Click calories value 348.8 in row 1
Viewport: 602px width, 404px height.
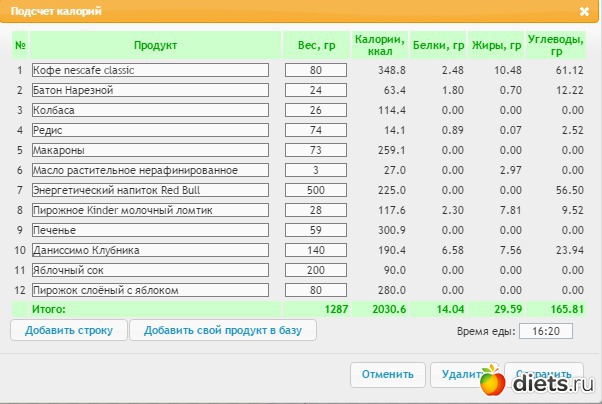point(392,70)
